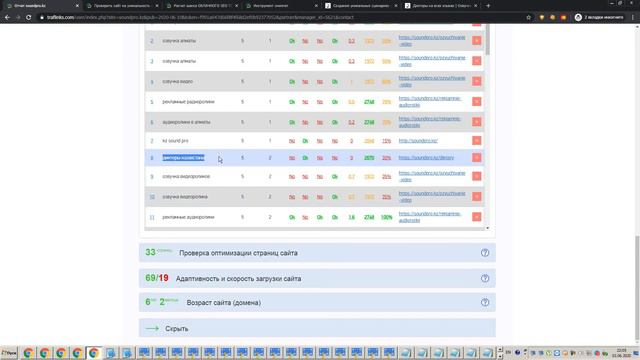Bookmark this page with the star icon

coord(529,17)
